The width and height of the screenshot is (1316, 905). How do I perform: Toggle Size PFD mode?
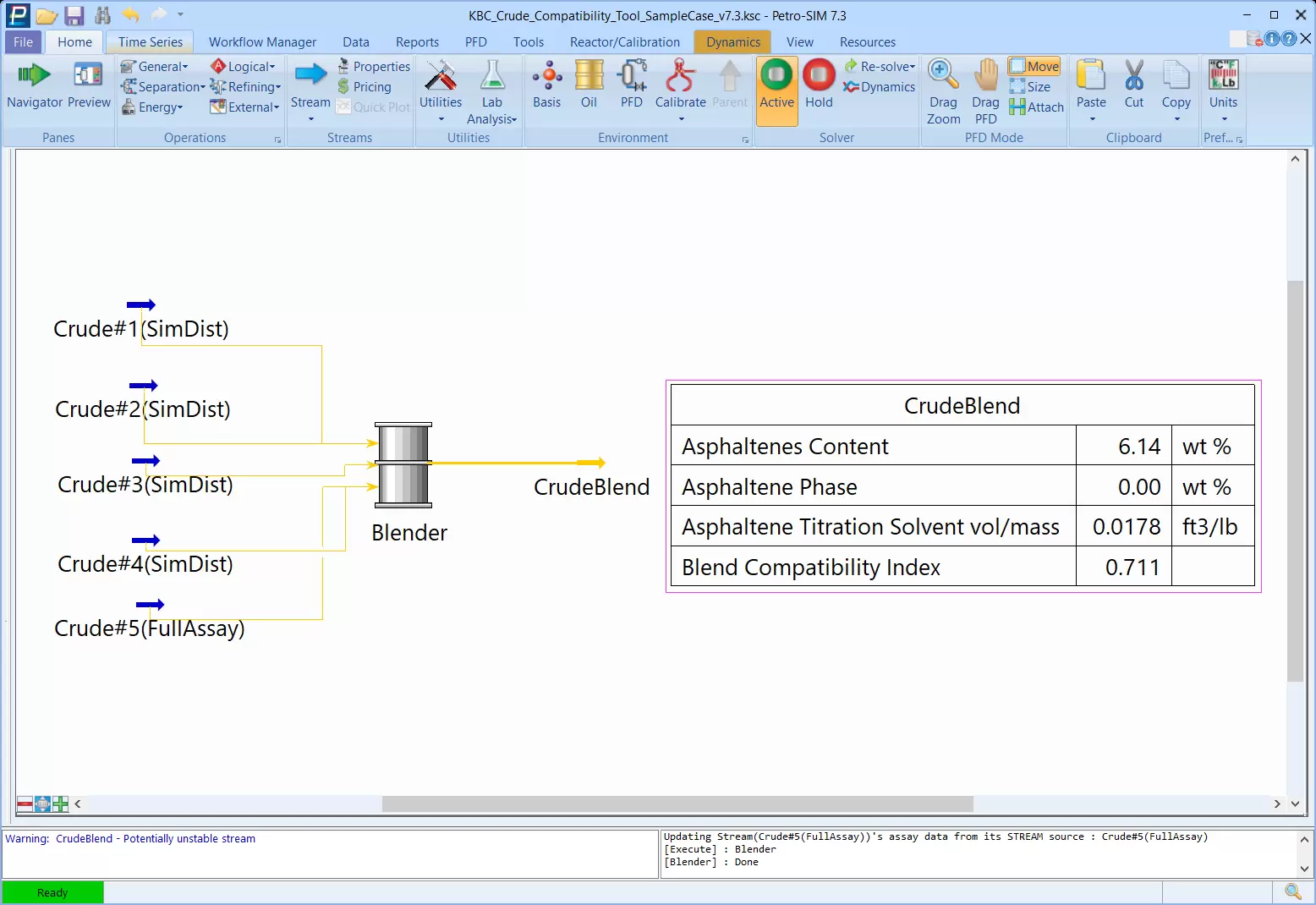point(1030,86)
